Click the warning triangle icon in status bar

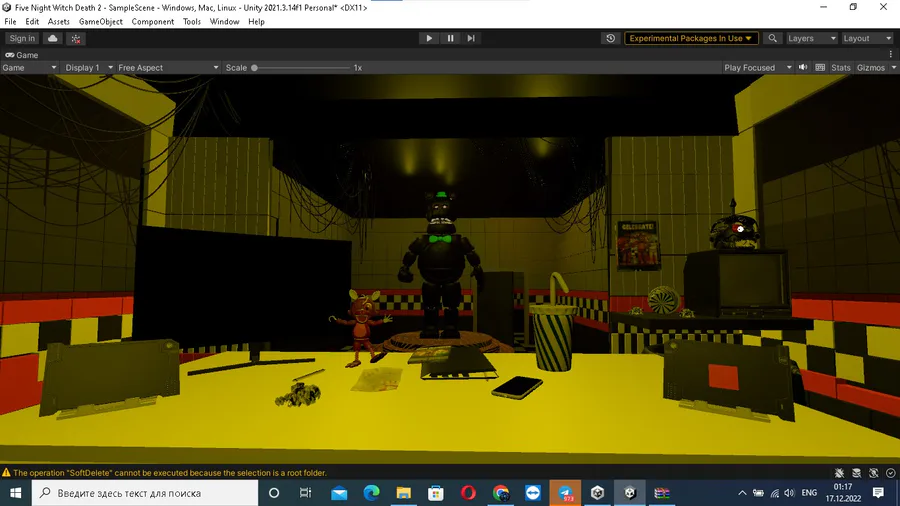click(6, 473)
